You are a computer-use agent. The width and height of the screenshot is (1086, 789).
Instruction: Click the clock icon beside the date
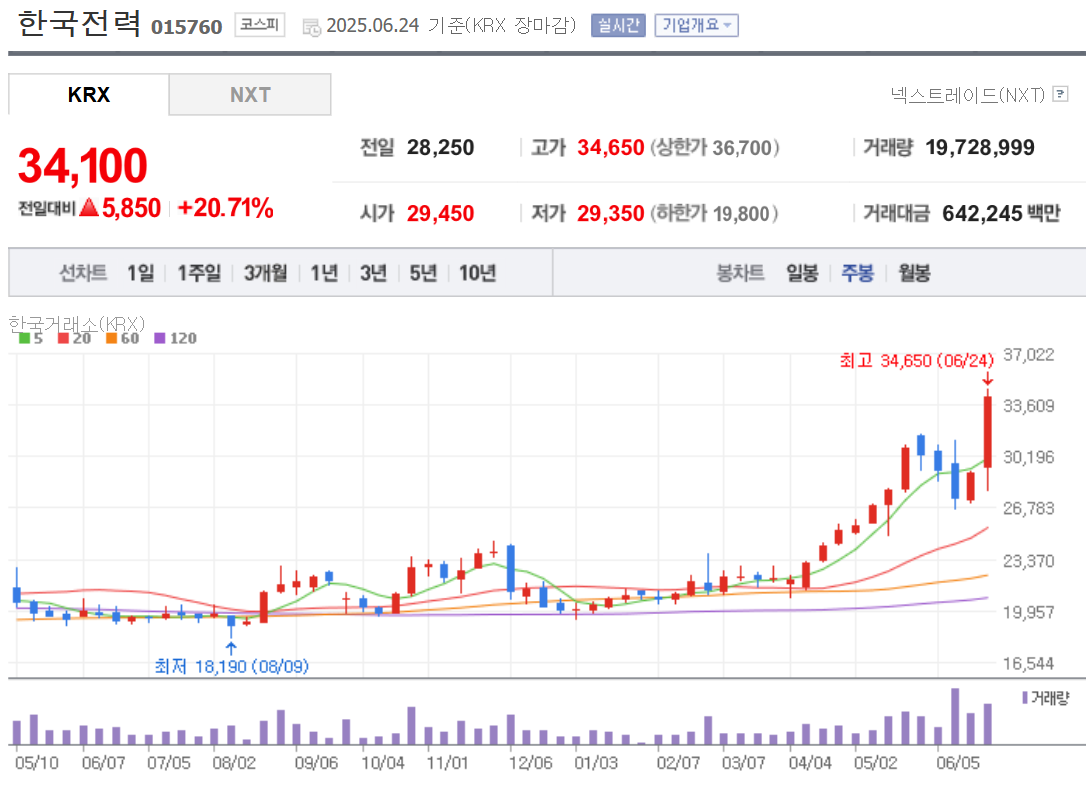click(312, 27)
